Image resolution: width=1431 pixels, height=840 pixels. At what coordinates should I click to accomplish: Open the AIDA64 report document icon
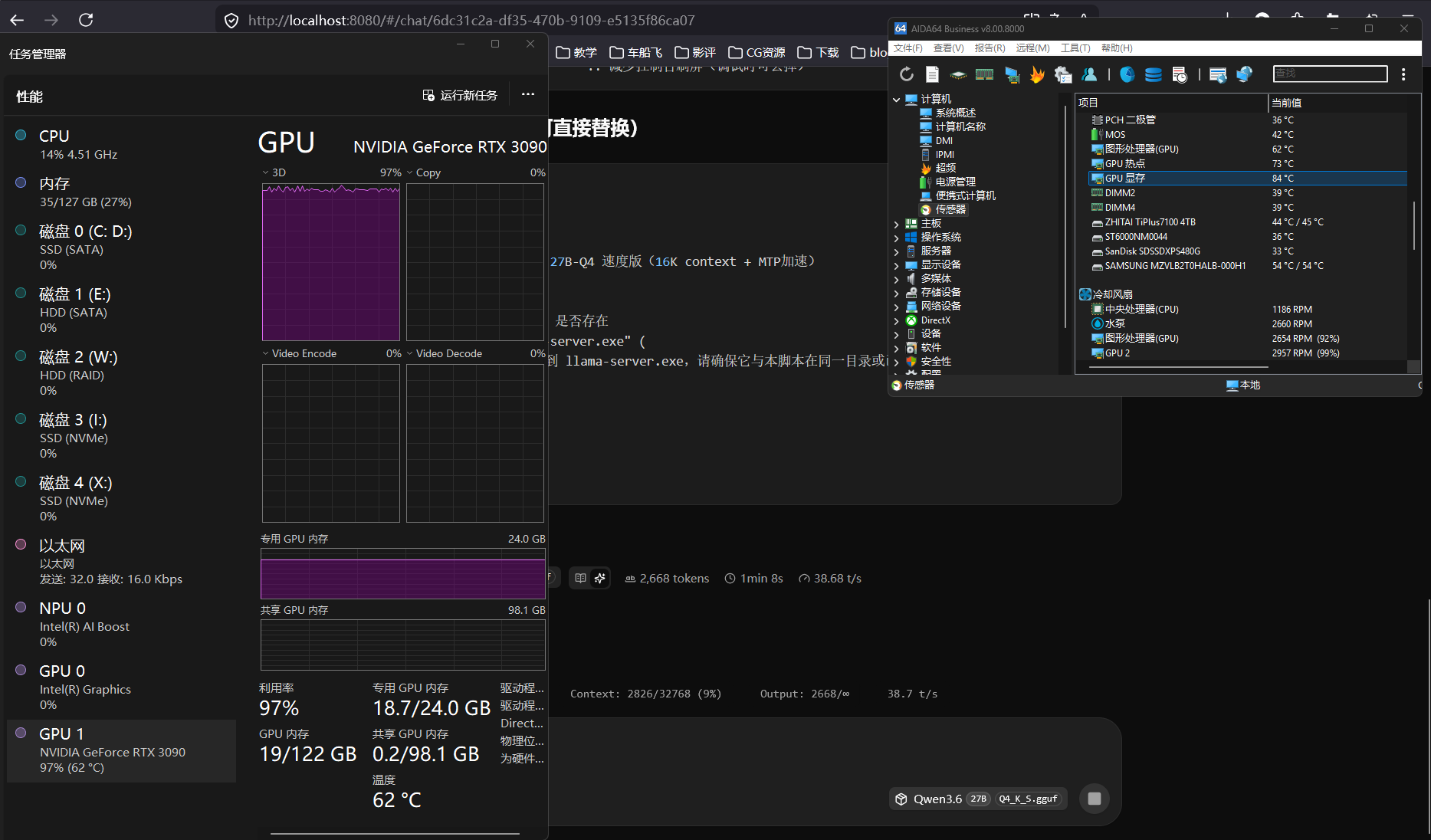(932, 74)
